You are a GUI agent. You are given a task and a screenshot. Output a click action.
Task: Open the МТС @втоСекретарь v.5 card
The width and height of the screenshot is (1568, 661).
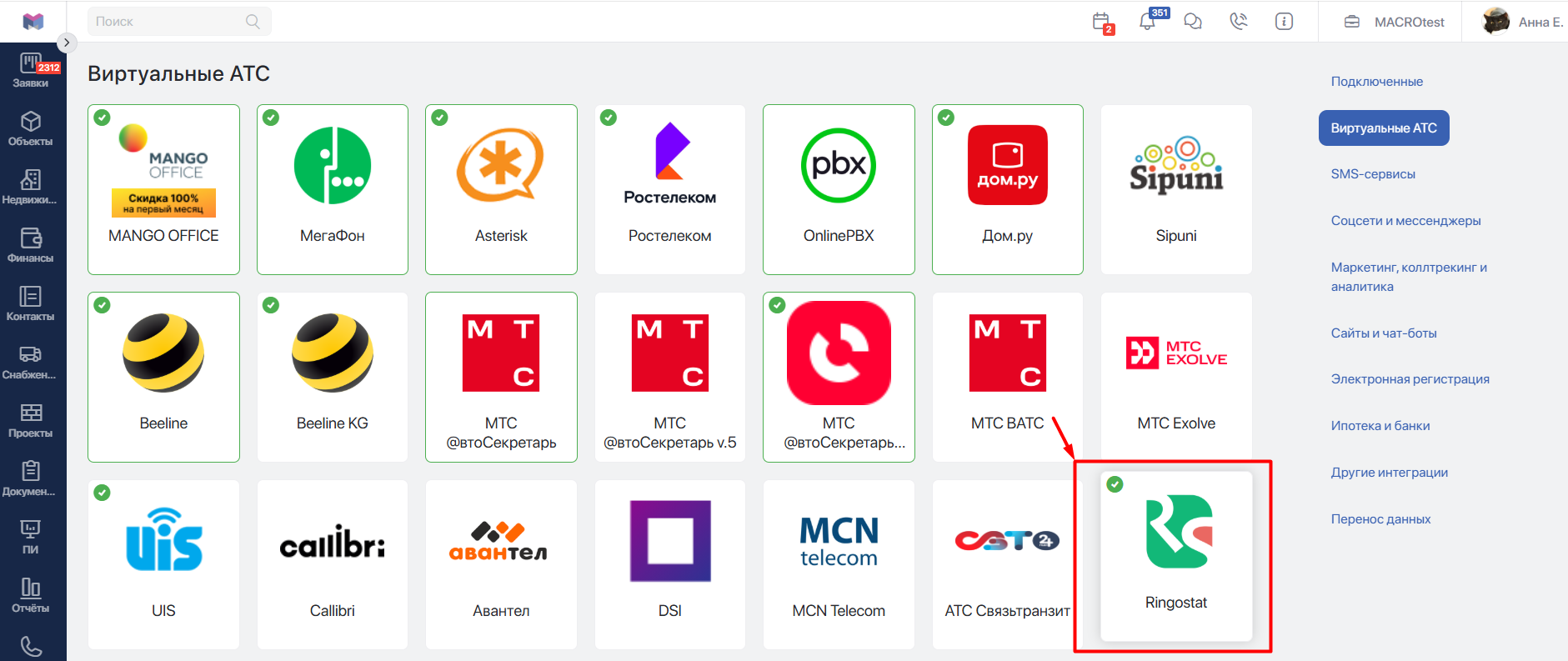[670, 377]
